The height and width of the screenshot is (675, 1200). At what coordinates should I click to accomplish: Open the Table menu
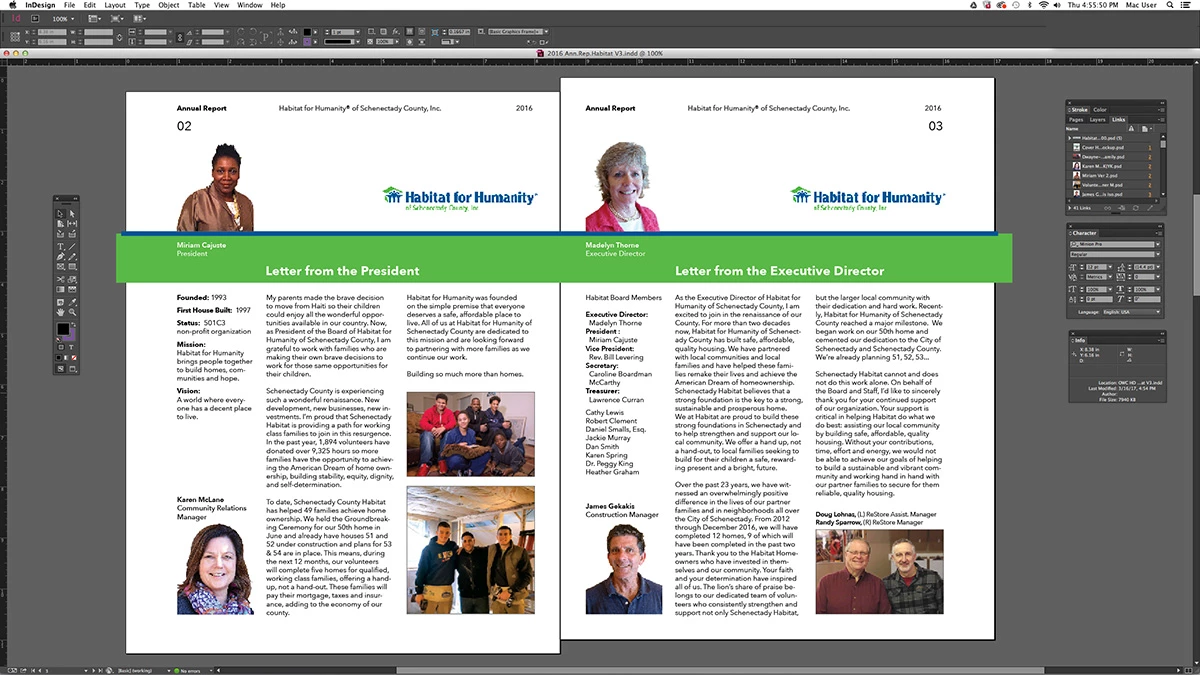(x=199, y=5)
